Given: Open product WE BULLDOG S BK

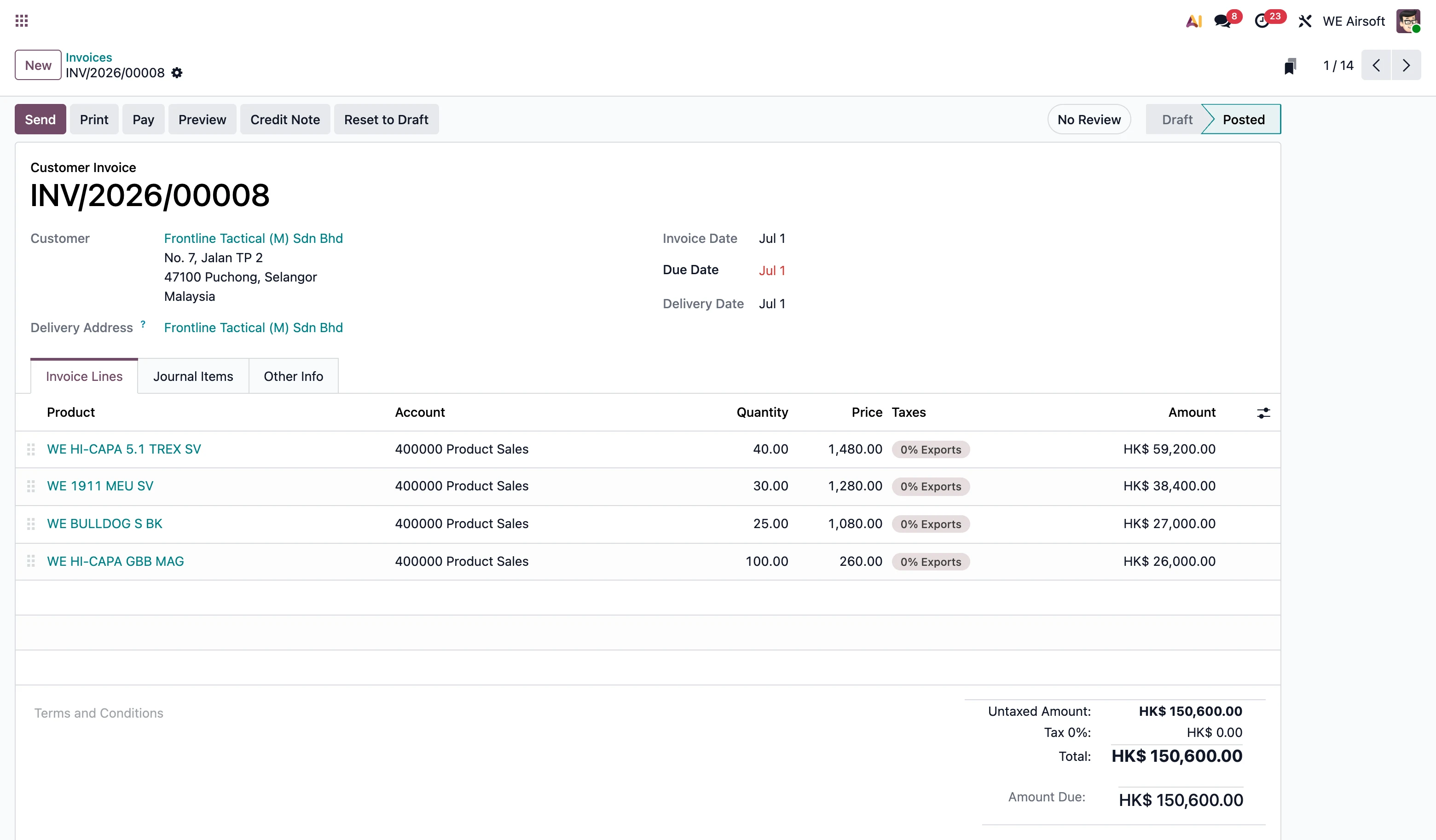Looking at the screenshot, I should (x=104, y=524).
